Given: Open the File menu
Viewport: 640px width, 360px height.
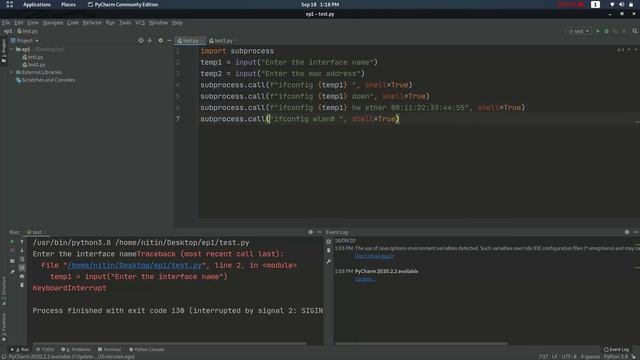Looking at the screenshot, I should (x=6, y=22).
